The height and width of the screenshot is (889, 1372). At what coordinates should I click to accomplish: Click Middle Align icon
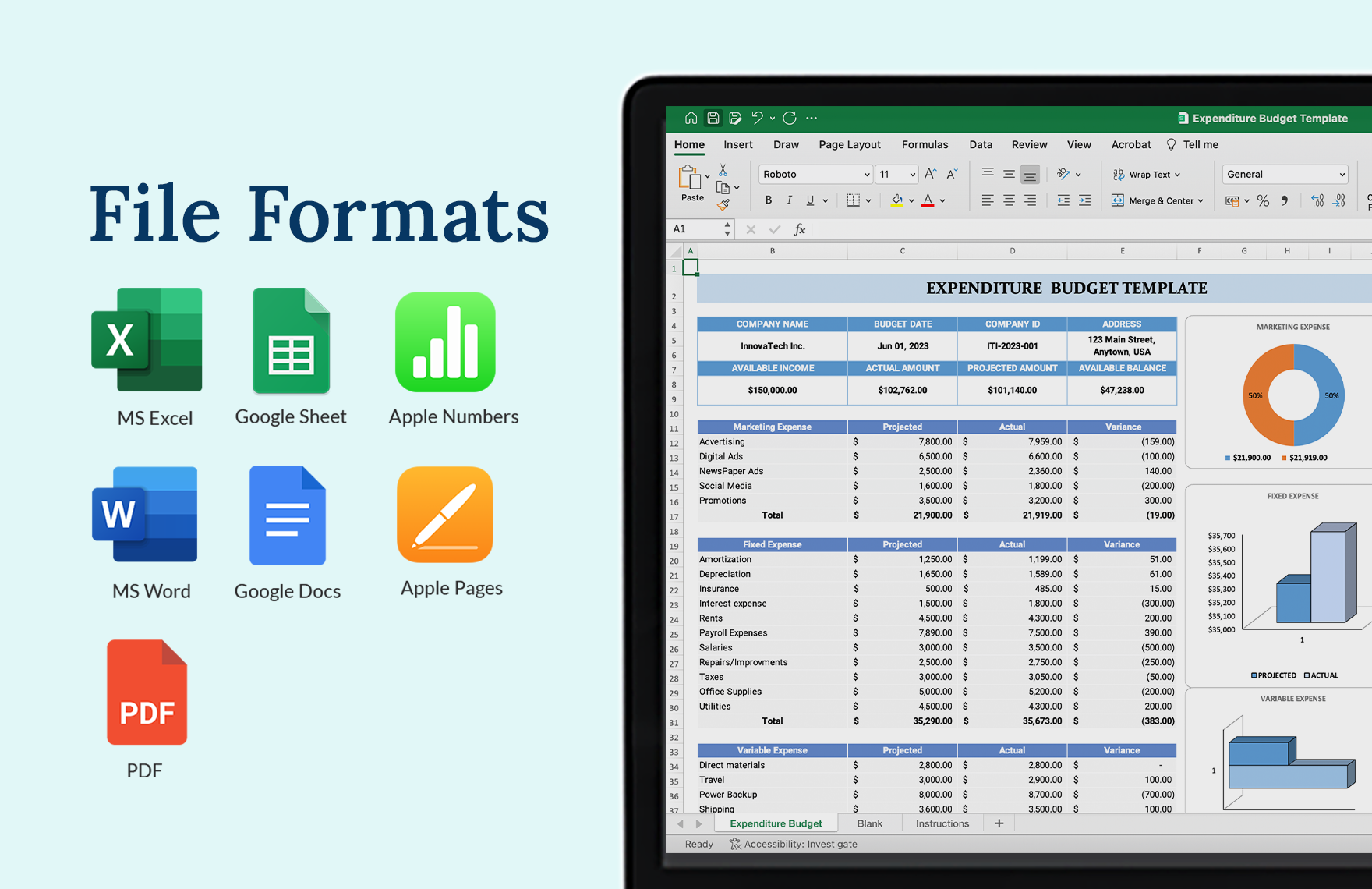pos(1009,174)
